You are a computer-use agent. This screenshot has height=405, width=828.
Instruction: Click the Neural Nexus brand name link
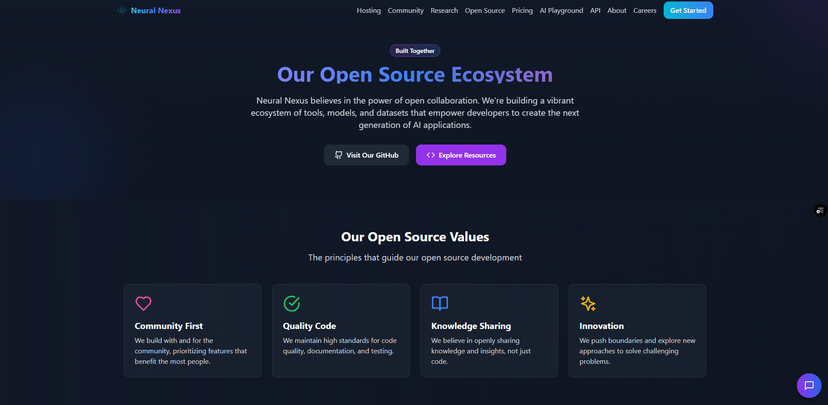pos(156,11)
